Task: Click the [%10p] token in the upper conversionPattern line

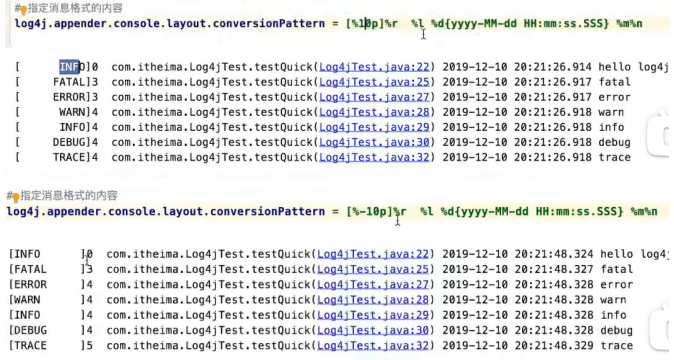Action: tap(365, 23)
